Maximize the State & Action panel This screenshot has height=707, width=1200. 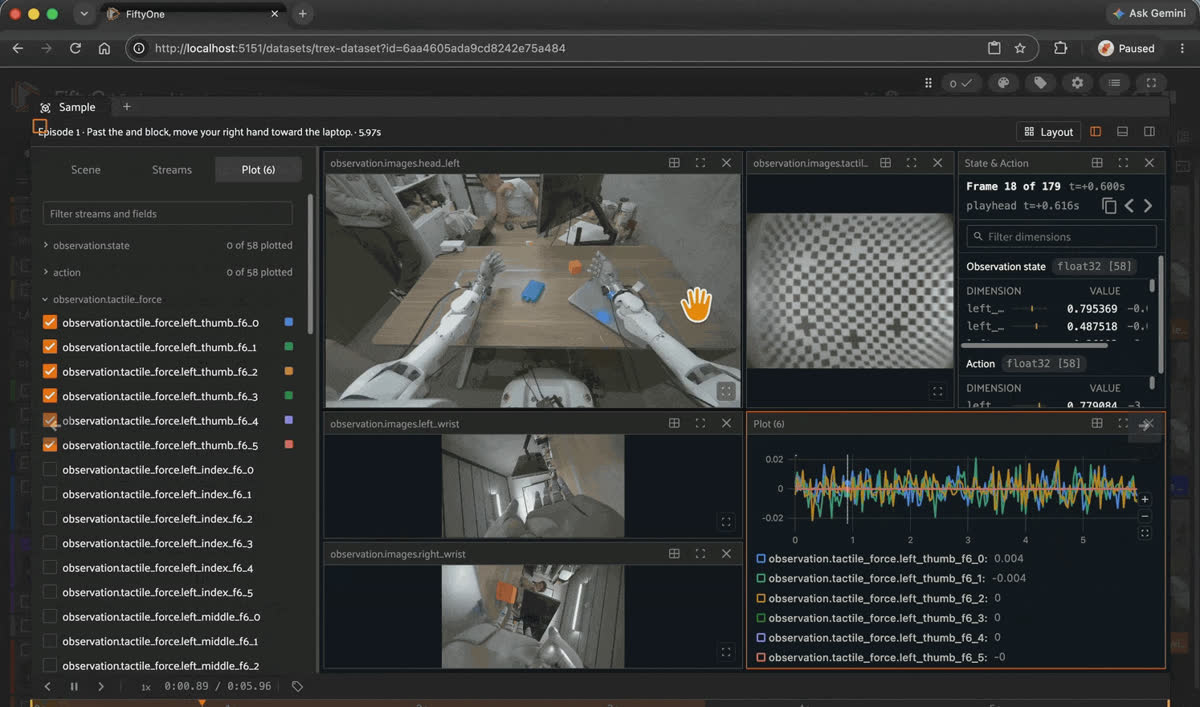1123,162
